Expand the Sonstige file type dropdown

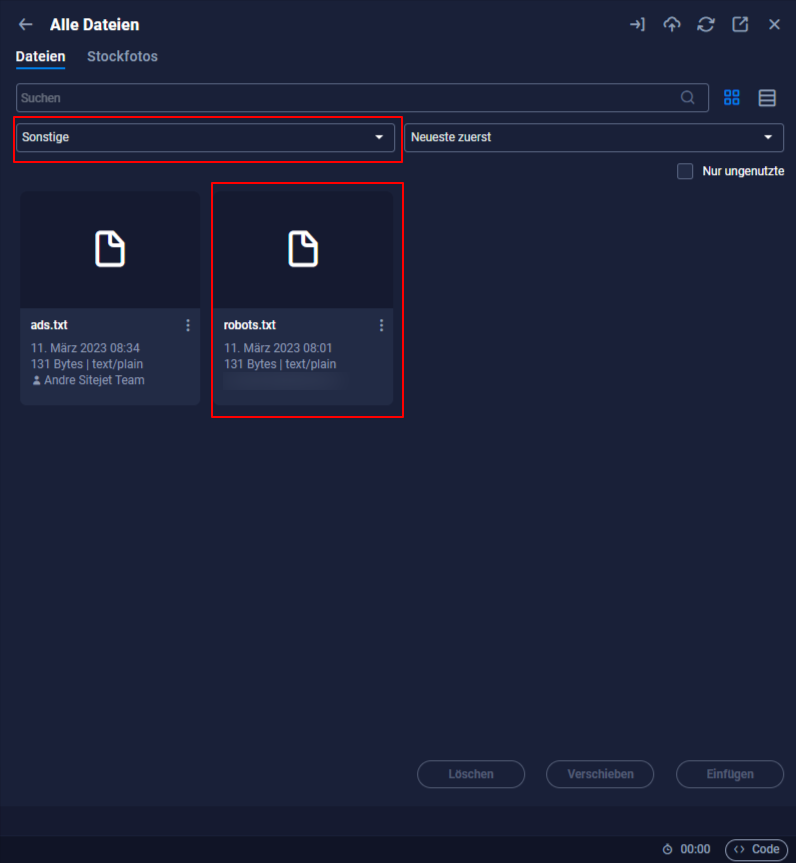[x=205, y=137]
